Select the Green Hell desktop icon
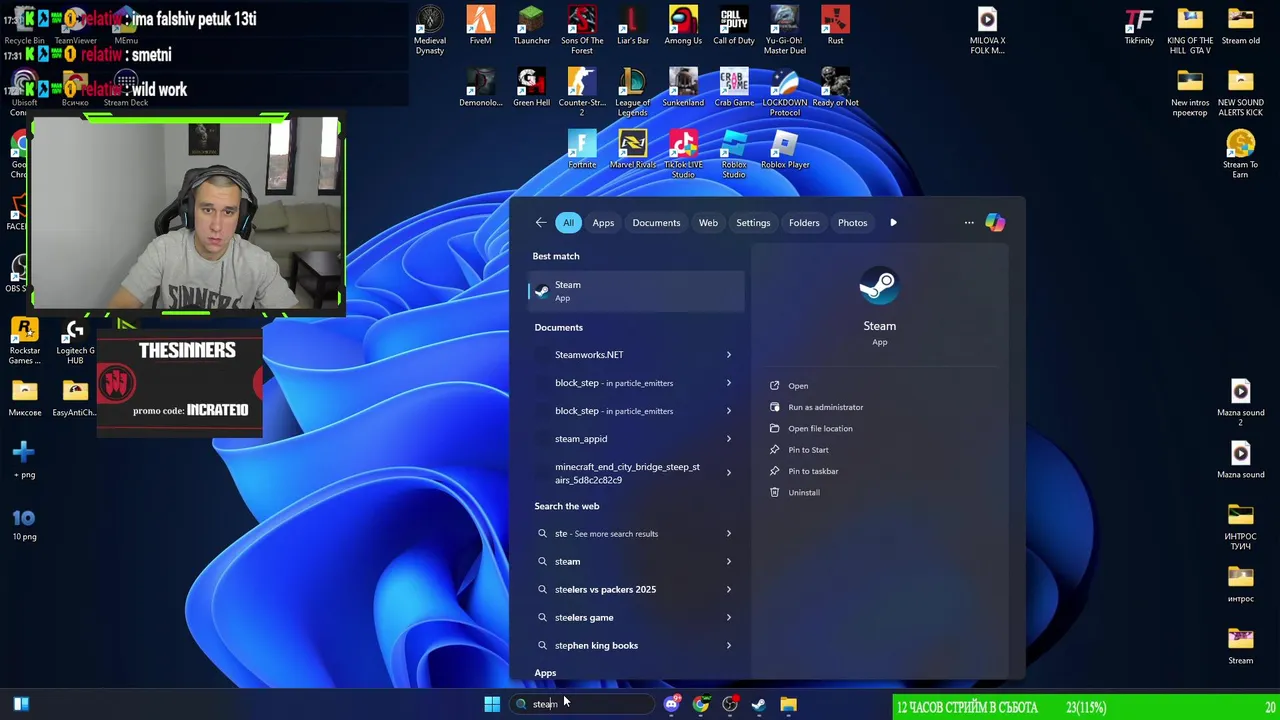1280x720 pixels. (531, 88)
